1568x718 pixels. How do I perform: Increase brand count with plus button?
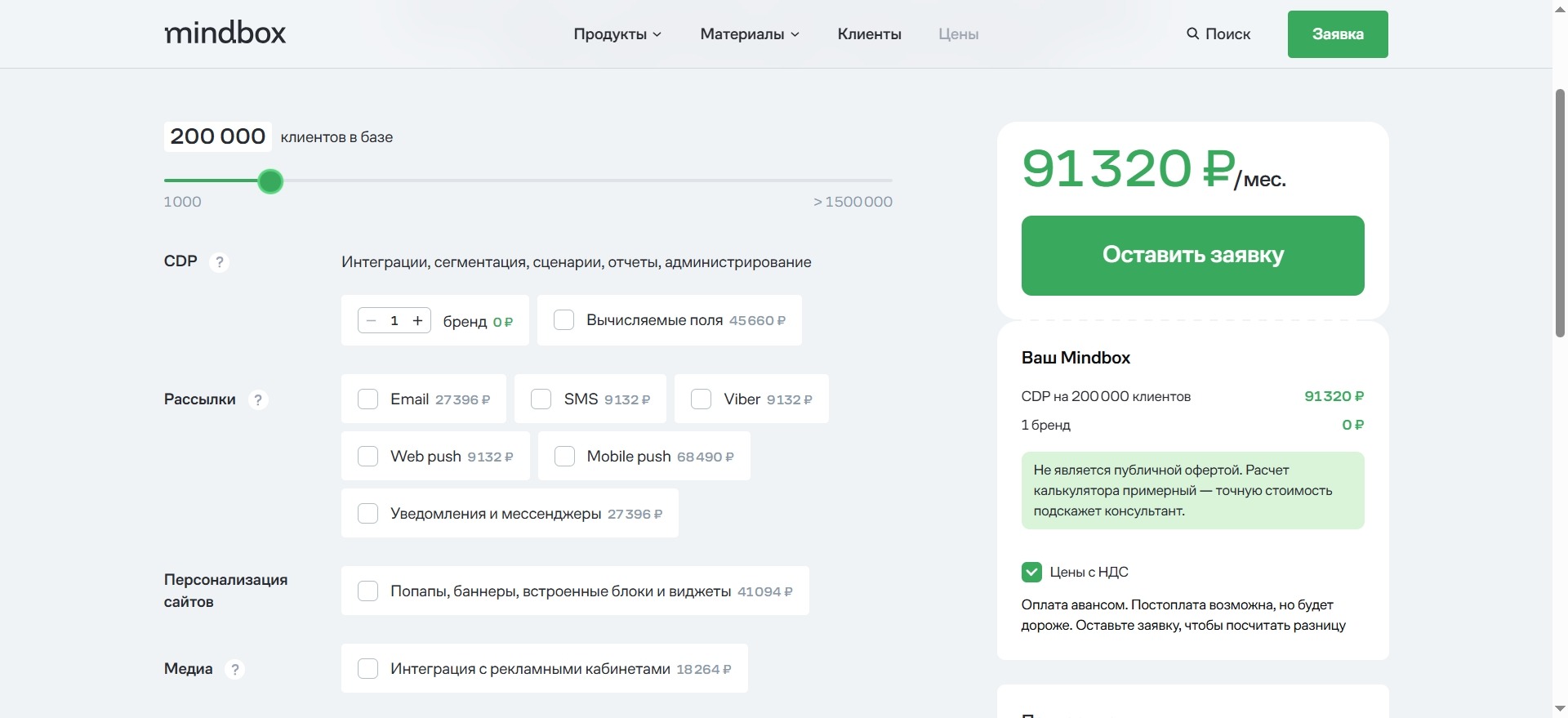click(x=417, y=320)
